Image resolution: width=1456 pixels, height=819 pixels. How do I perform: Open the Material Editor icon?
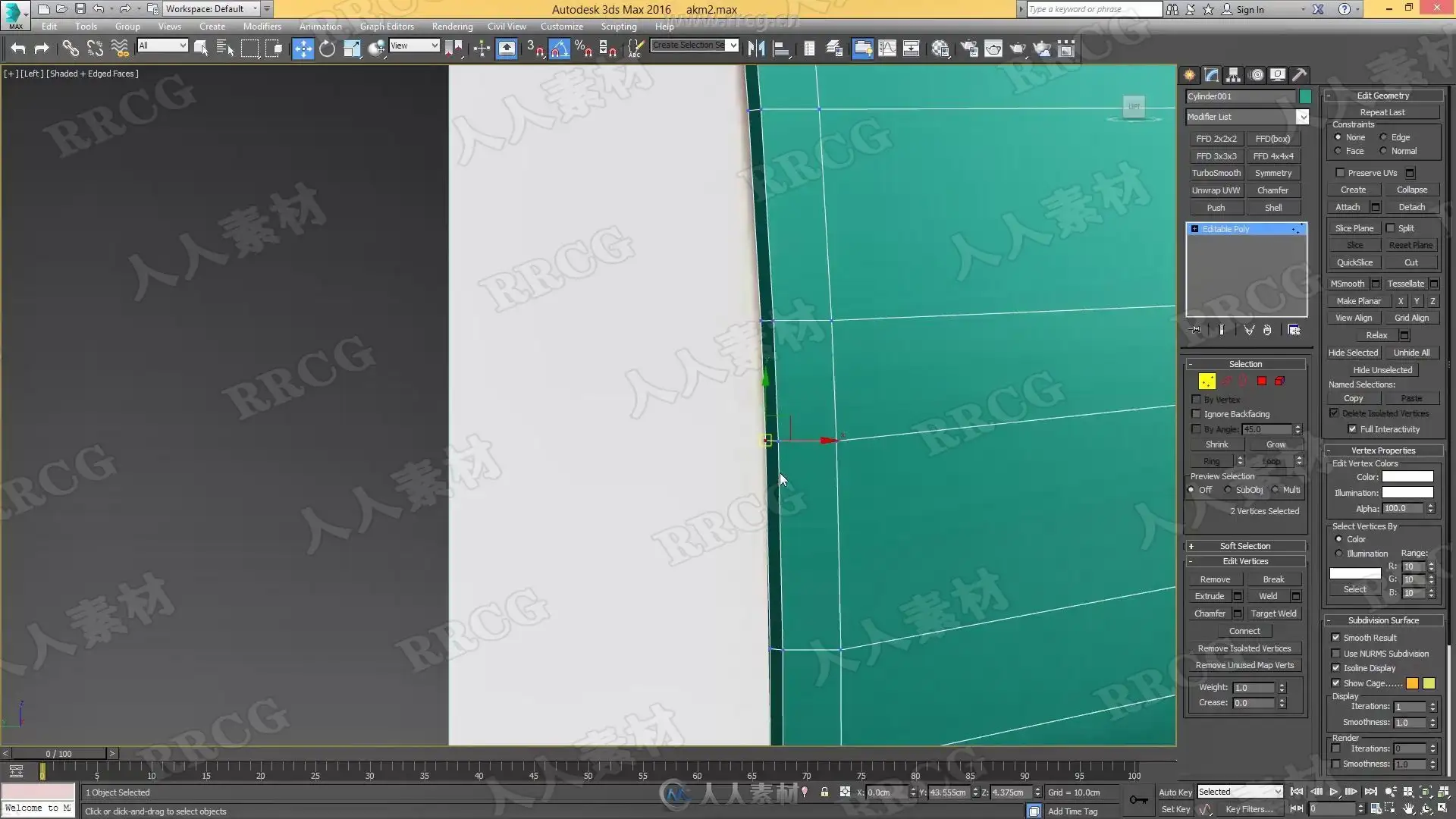coord(940,49)
